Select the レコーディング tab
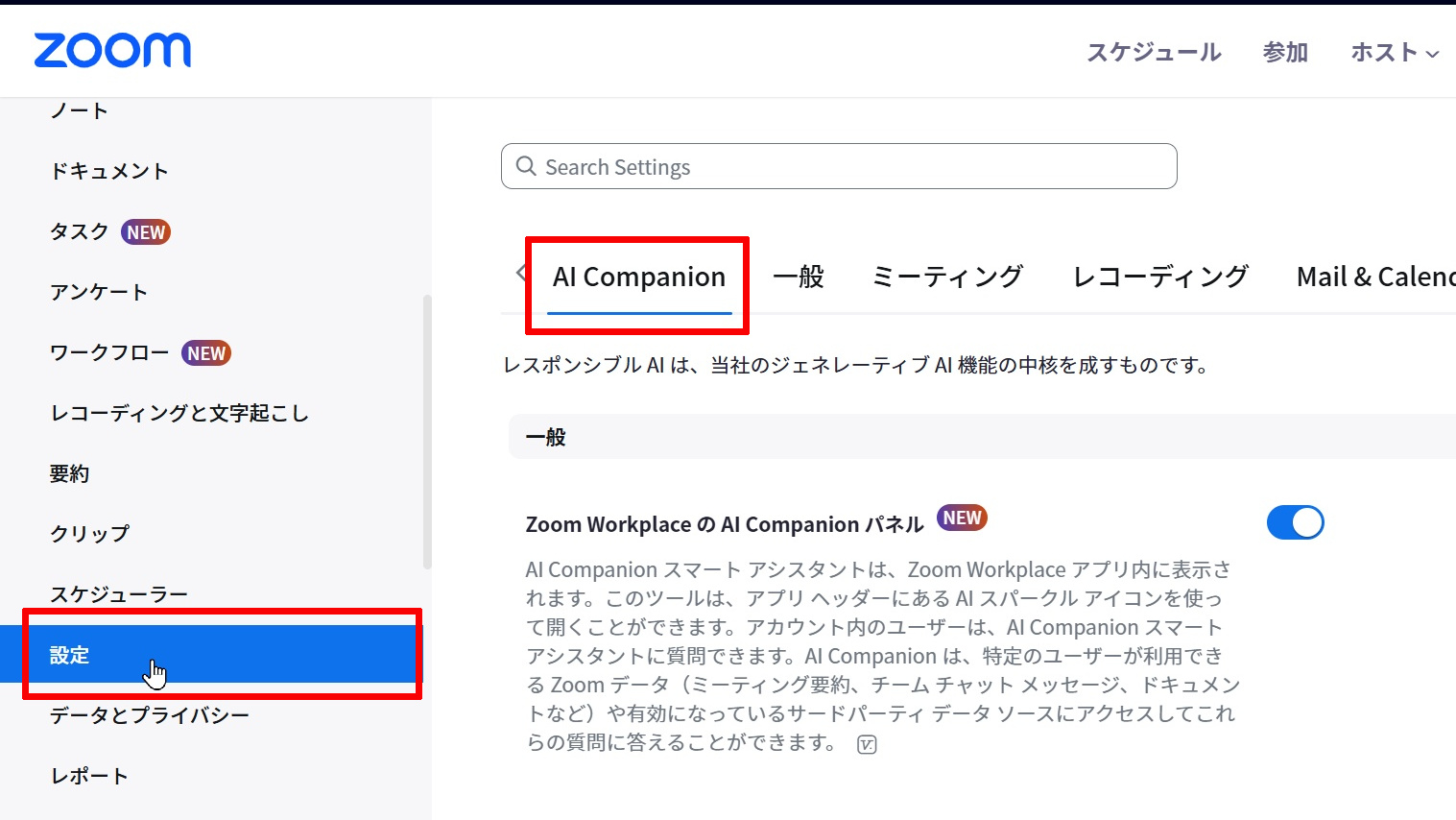The width and height of the screenshot is (1456, 820). coord(1160,277)
